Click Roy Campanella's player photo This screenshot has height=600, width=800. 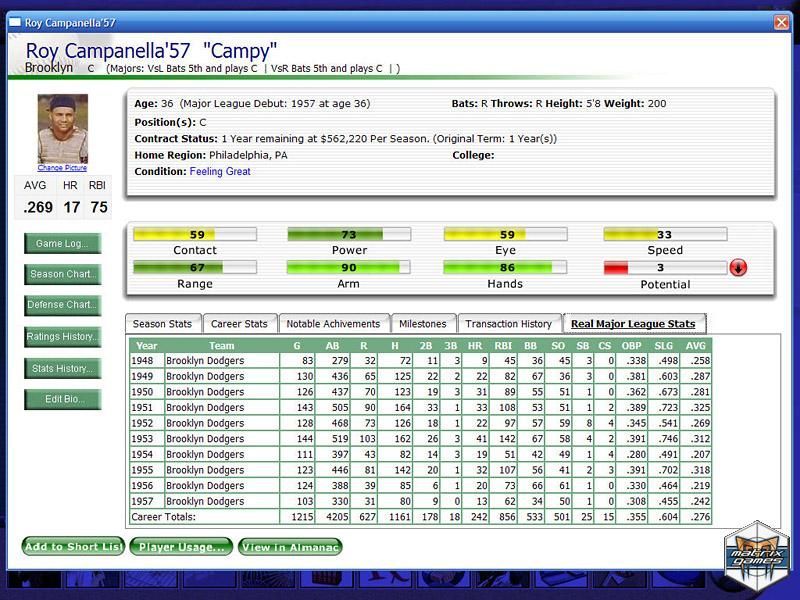tap(62, 128)
